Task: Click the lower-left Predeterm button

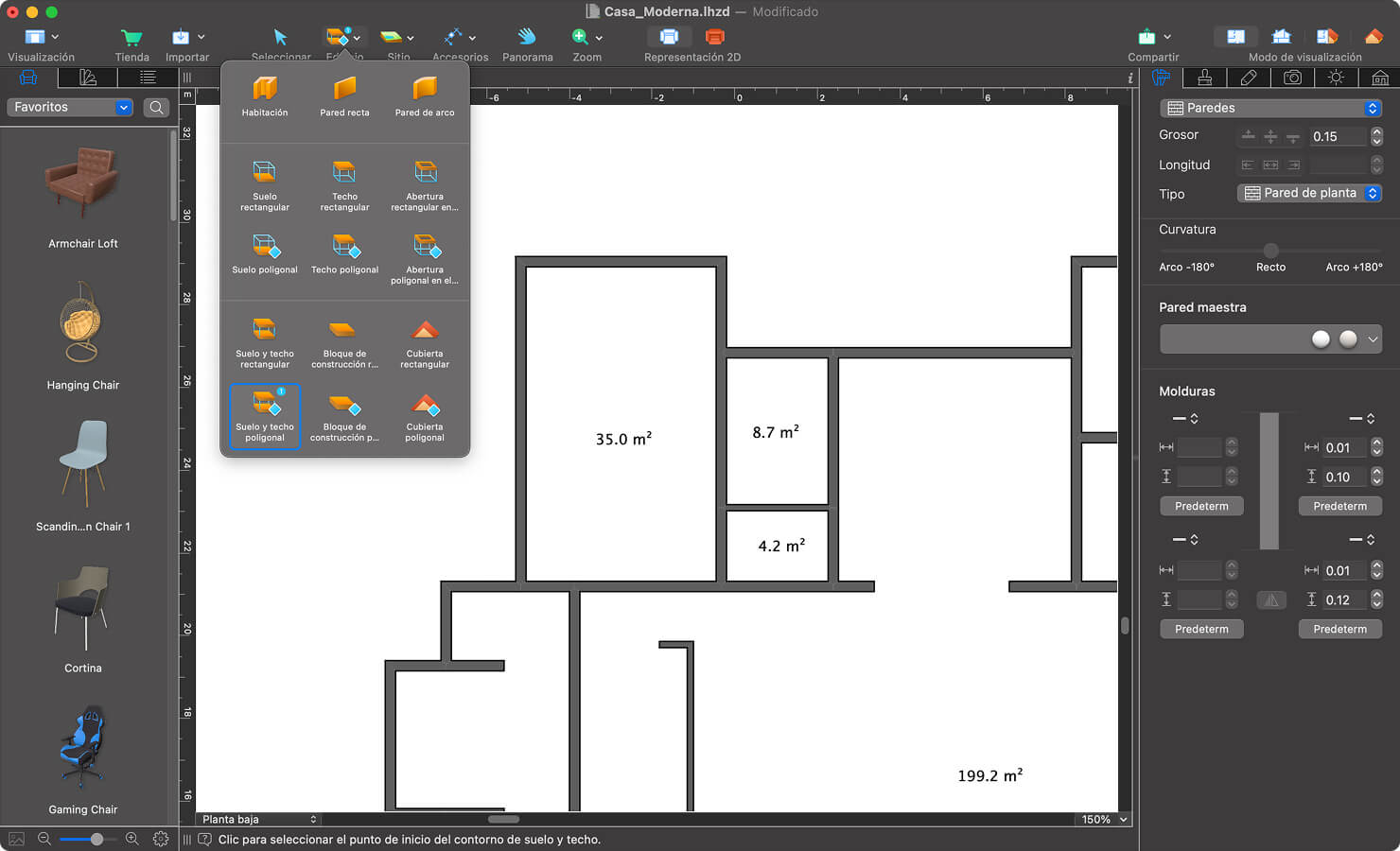Action: point(1201,629)
